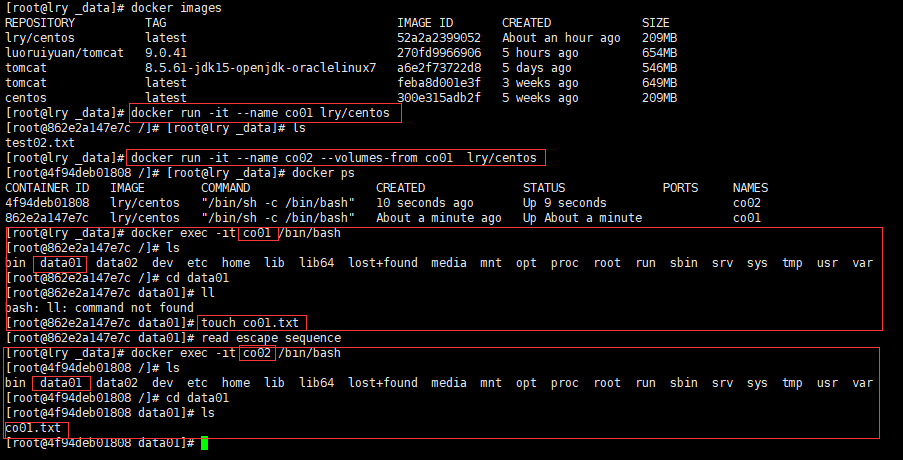Click image ID 300e315adb2f

click(x=439, y=98)
